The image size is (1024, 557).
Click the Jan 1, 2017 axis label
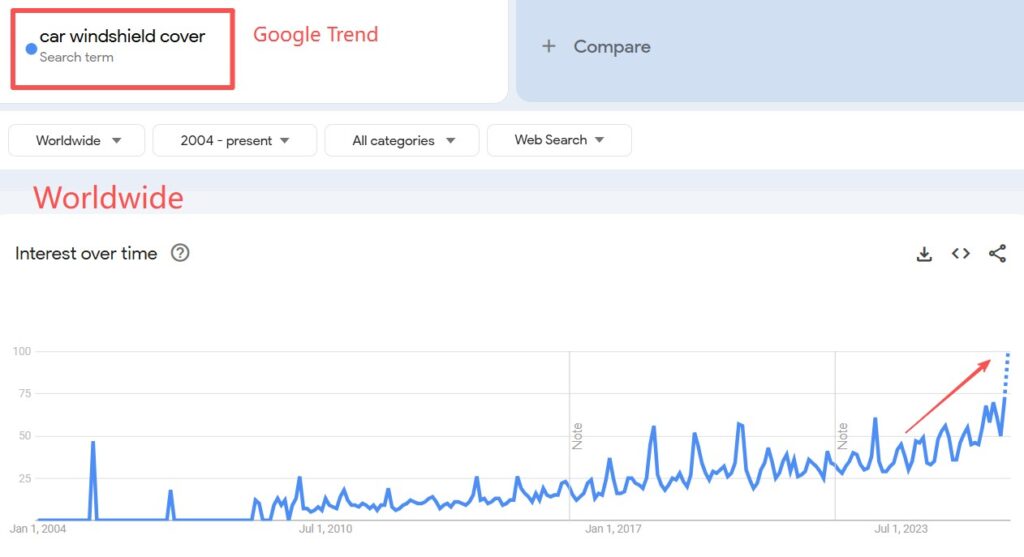612,529
